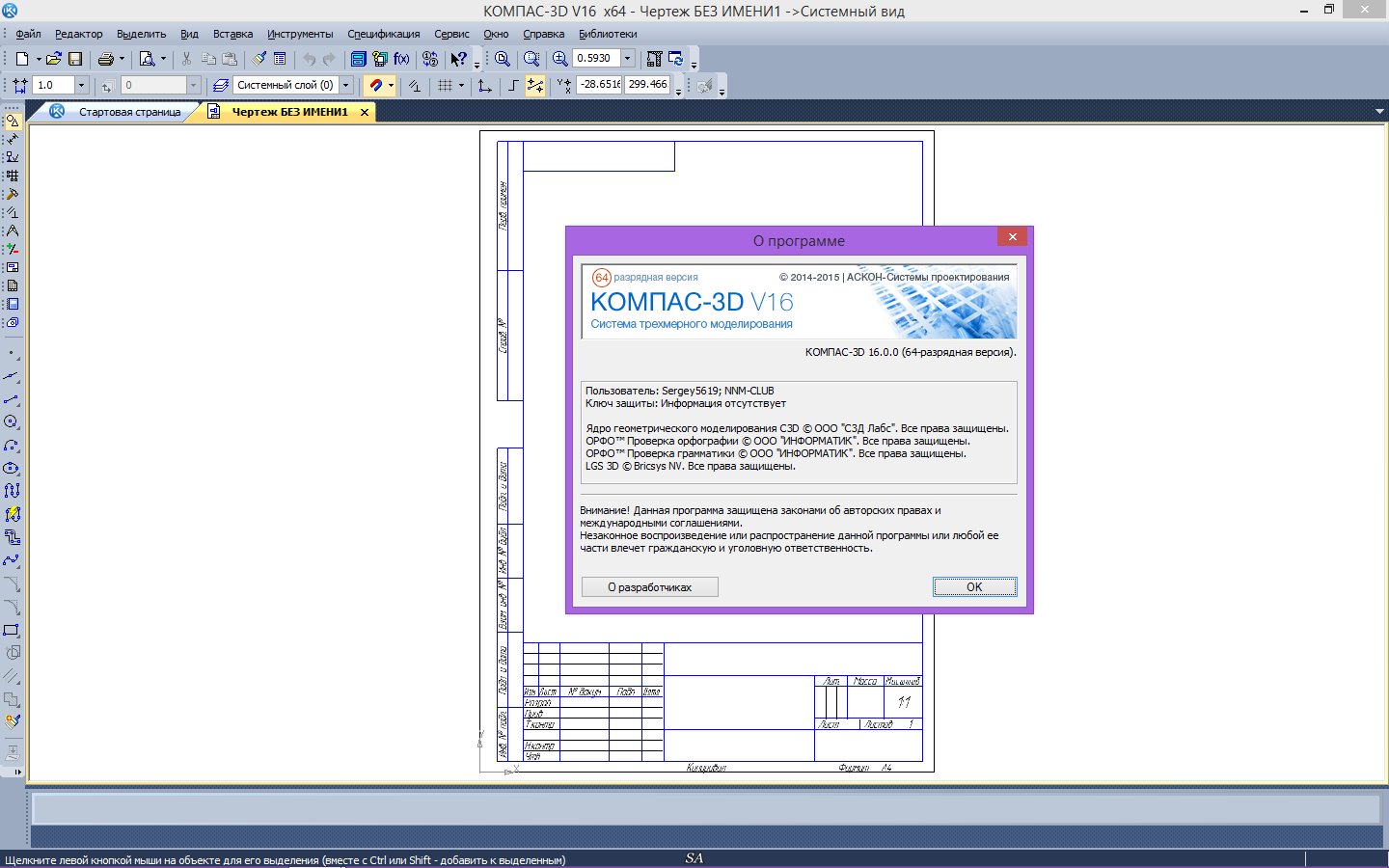Click the Zoom in magnifier icon
This screenshot has width=1389, height=868.
(559, 59)
